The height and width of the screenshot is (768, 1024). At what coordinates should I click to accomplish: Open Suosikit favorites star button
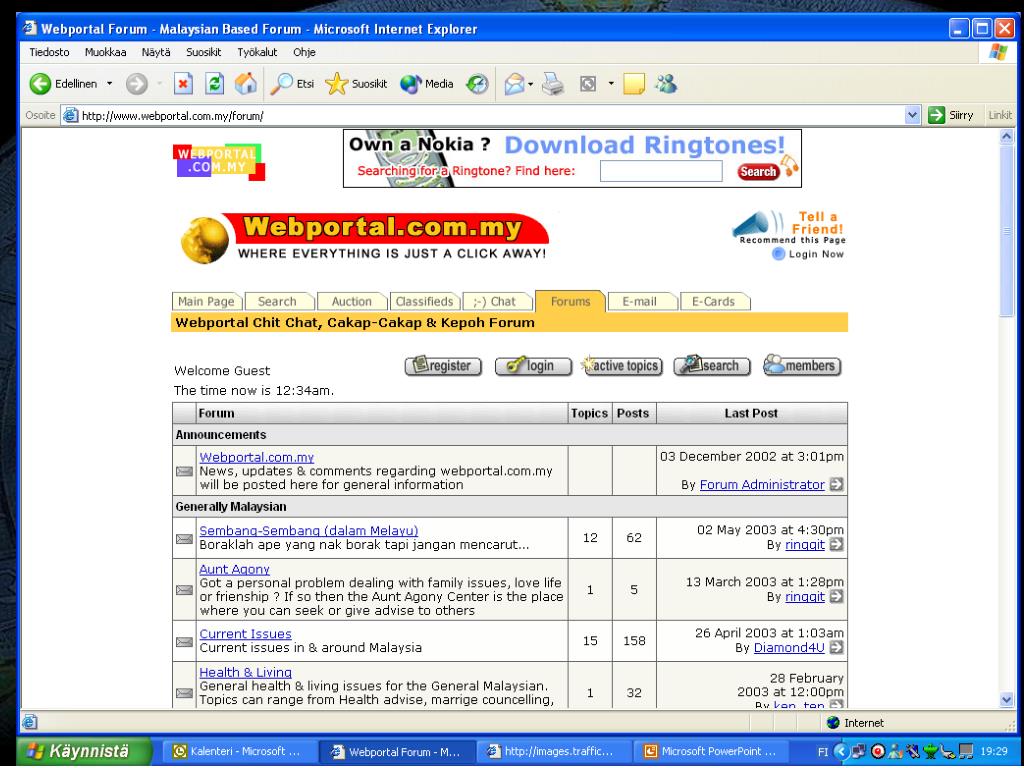tap(356, 84)
